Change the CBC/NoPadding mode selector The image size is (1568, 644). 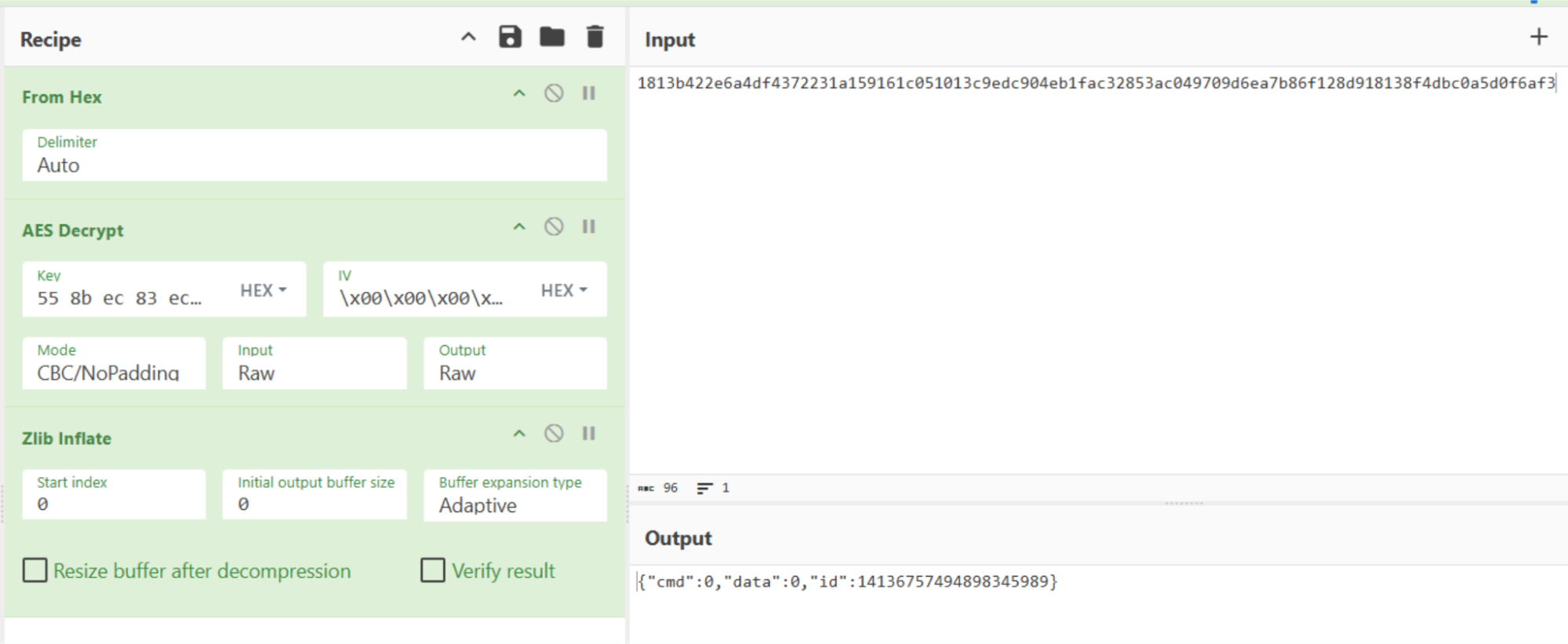114,363
